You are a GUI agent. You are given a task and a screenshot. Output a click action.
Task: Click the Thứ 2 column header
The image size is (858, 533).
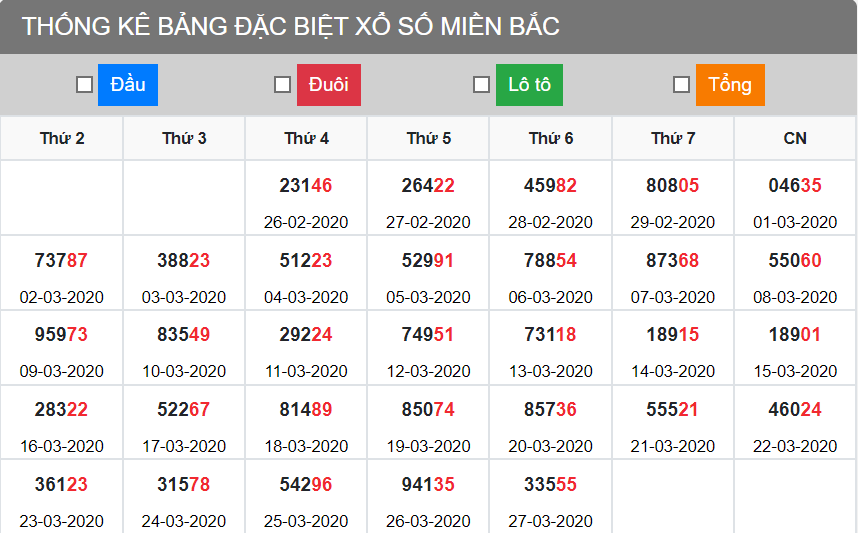point(62,138)
